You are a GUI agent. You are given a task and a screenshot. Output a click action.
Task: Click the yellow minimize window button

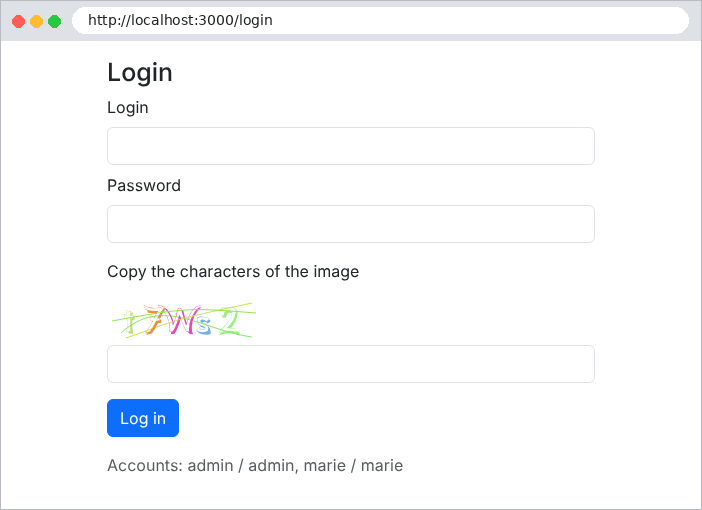(36, 21)
